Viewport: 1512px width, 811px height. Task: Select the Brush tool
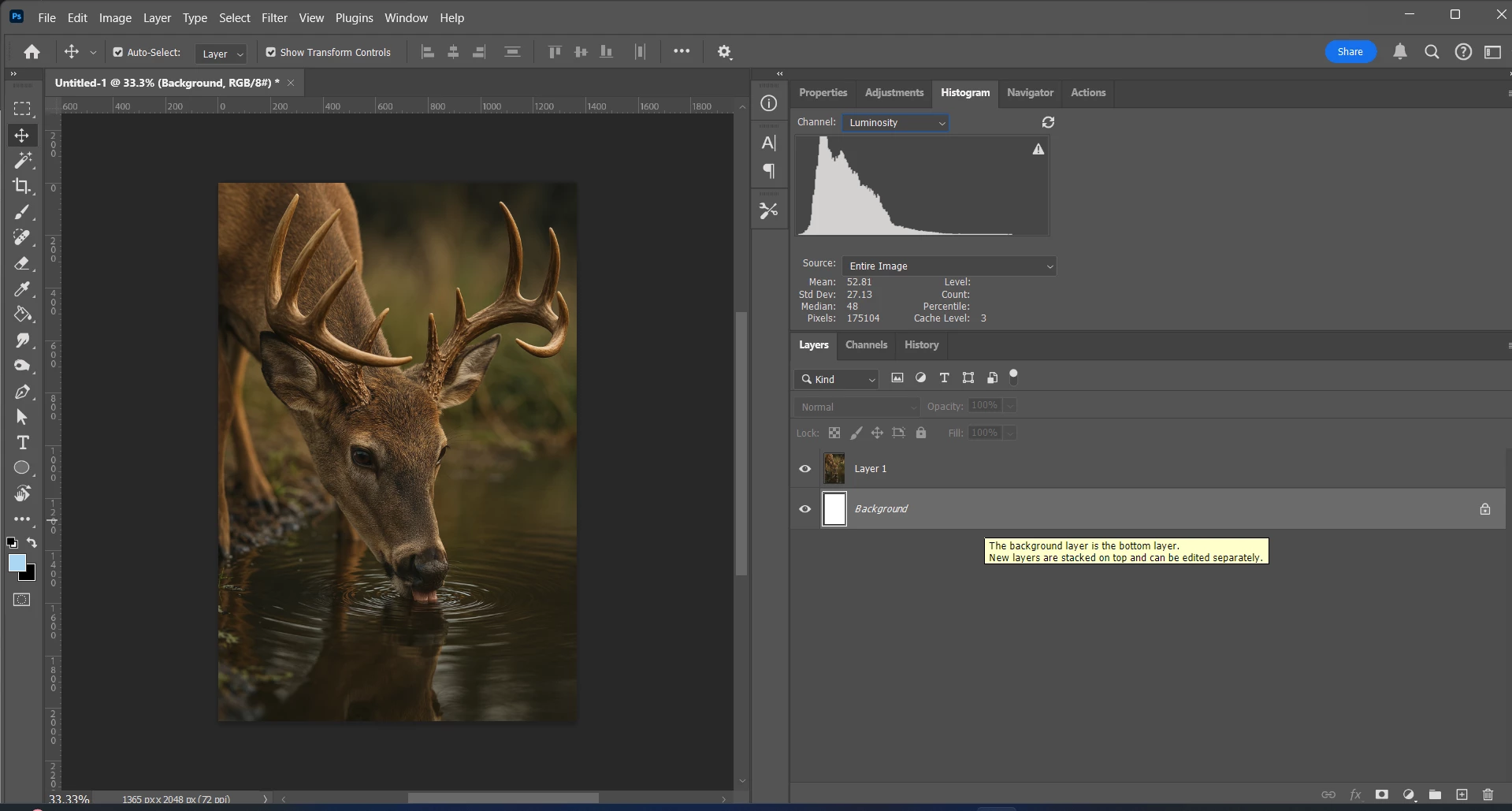[x=22, y=212]
